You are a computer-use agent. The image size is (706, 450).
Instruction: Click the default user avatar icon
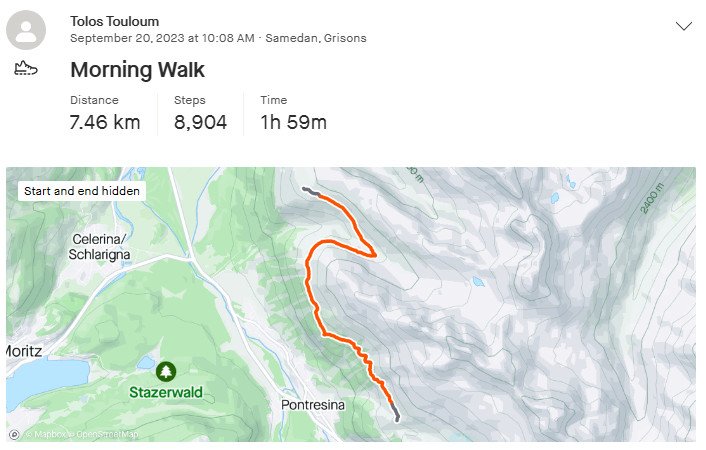[x=26, y=30]
